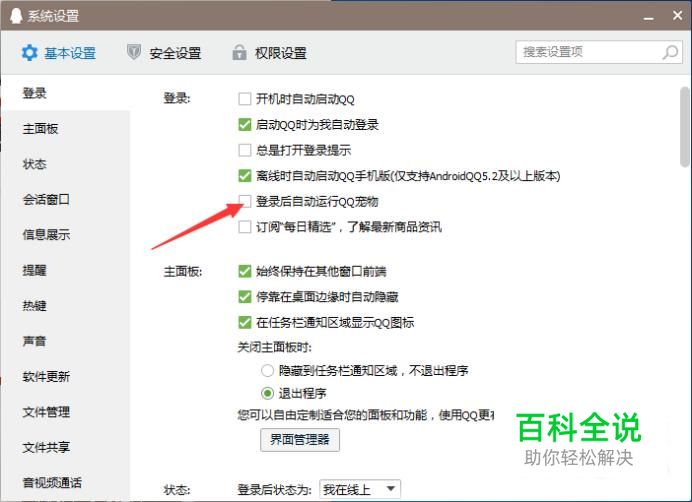
Task: Click the shield icon of 安全设置
Action: 134,52
